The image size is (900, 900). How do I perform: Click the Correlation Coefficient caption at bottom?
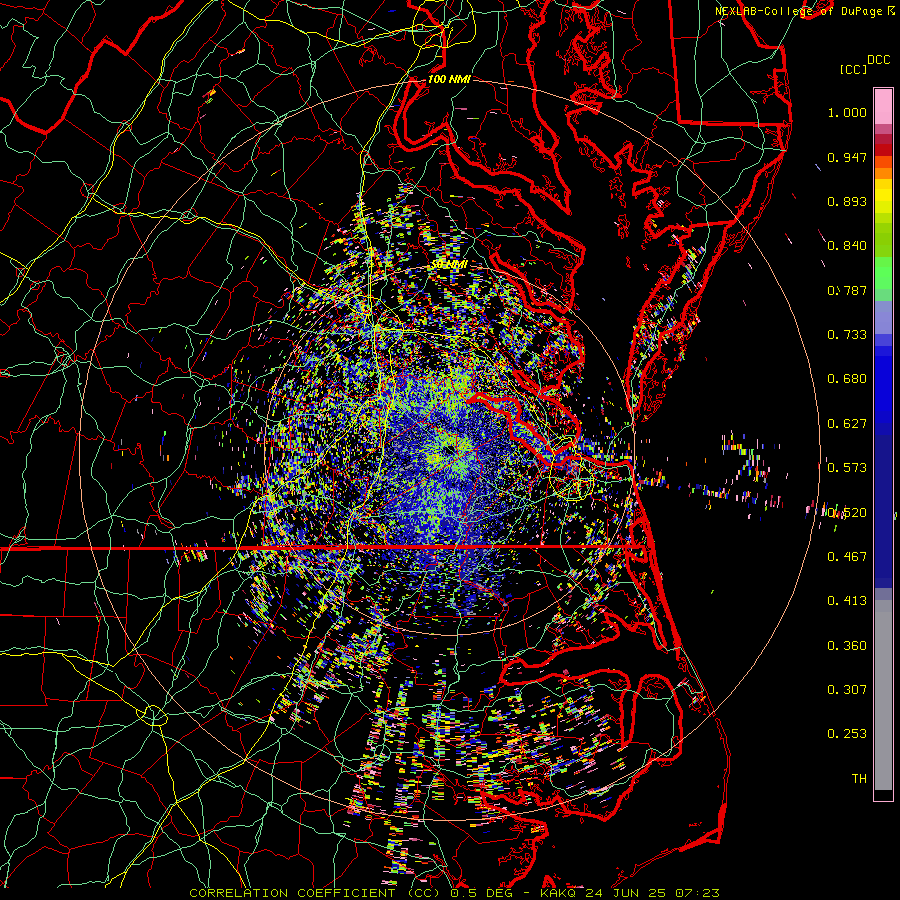[x=454, y=893]
